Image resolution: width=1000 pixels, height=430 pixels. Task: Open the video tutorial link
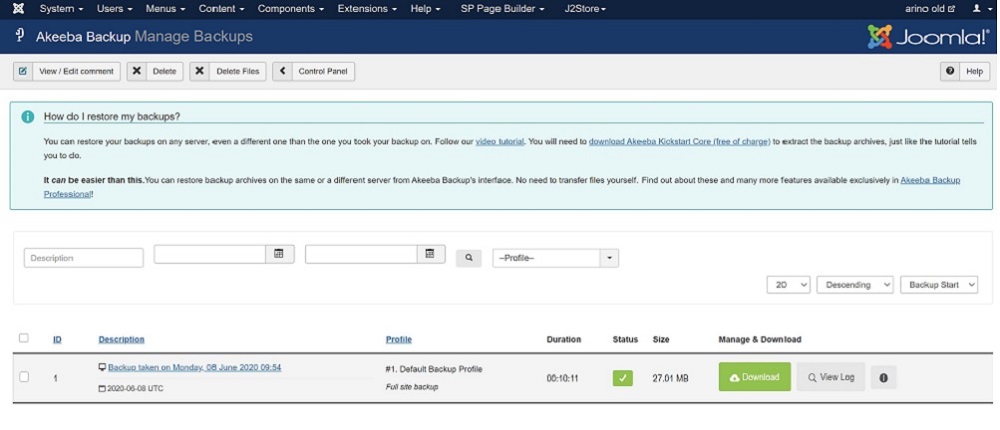(x=500, y=141)
